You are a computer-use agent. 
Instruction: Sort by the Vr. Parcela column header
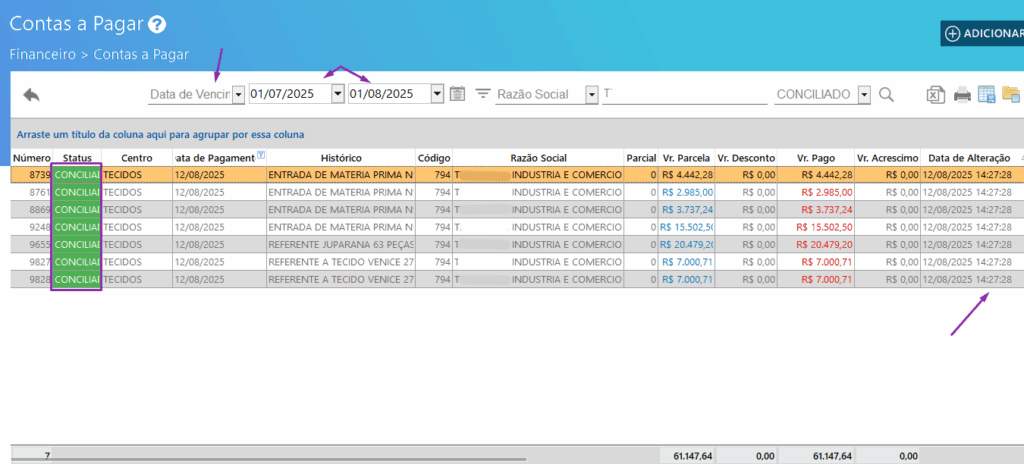(x=686, y=158)
